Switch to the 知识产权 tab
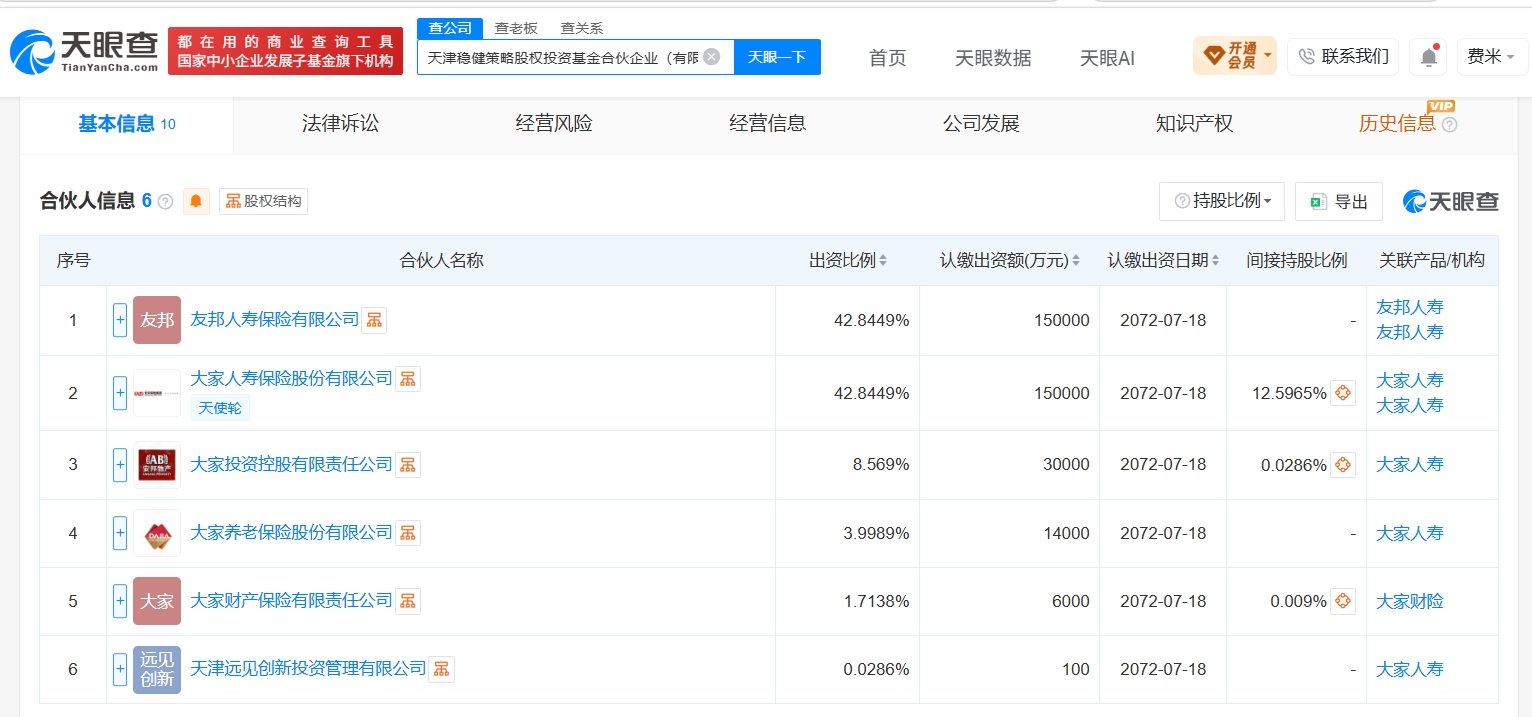The width and height of the screenshot is (1532, 717). pyautogui.click(x=1194, y=124)
